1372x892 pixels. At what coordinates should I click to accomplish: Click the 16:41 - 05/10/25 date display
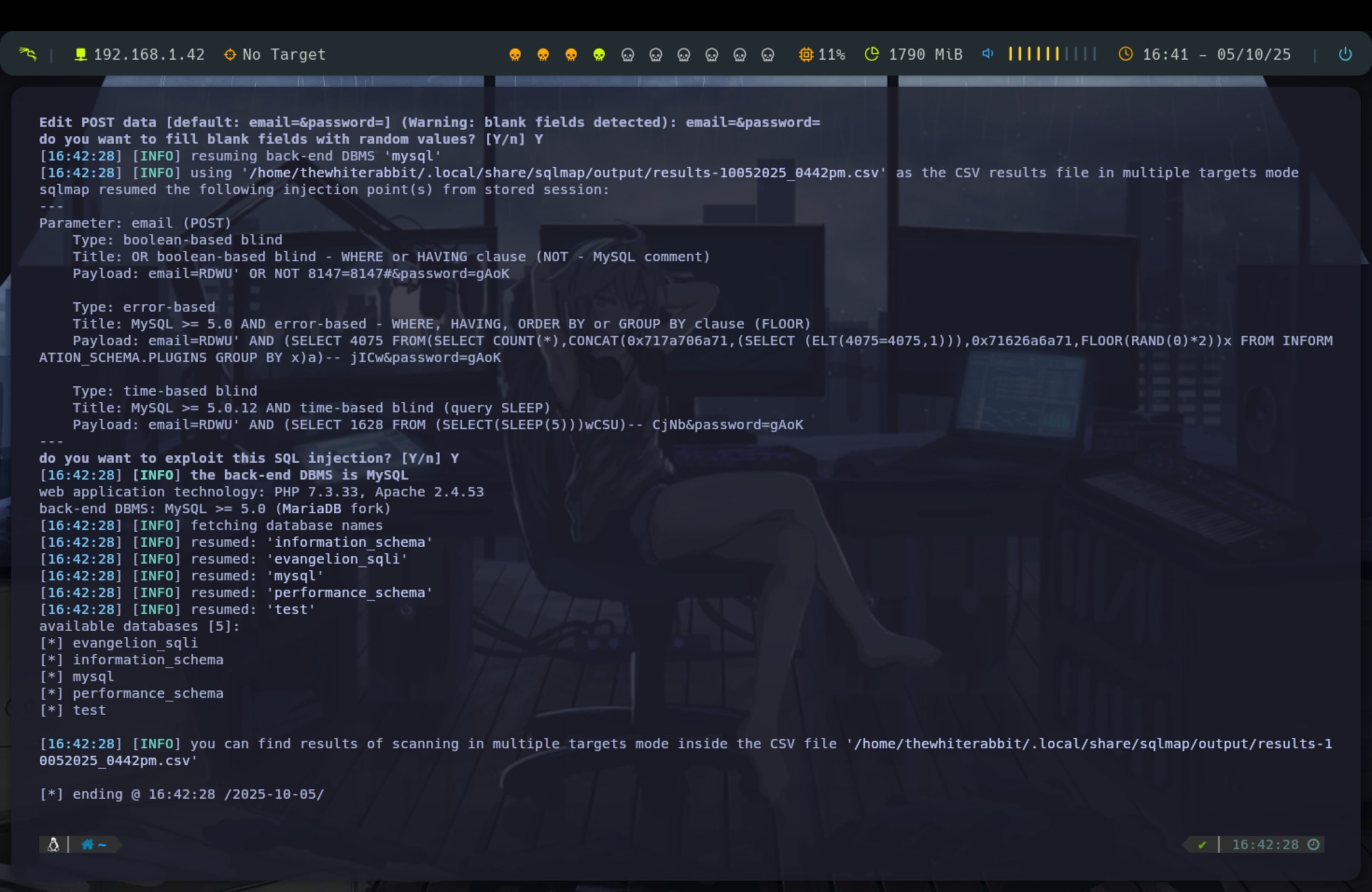point(1216,54)
